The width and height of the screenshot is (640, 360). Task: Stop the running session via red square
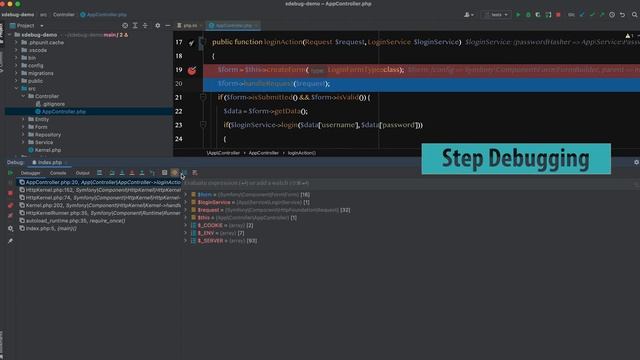(558, 15)
